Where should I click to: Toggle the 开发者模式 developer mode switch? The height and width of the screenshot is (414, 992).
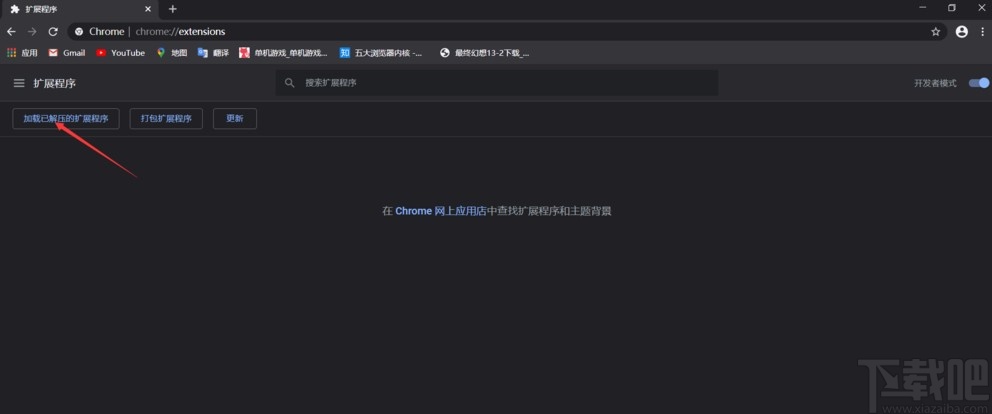[979, 83]
